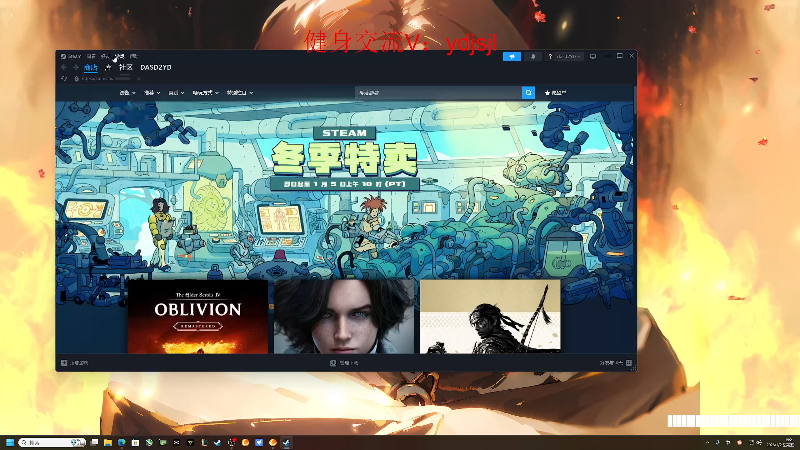Expand the fifth store navigation dropdown
Image resolution: width=800 pixels, height=450 pixels.
coord(240,93)
